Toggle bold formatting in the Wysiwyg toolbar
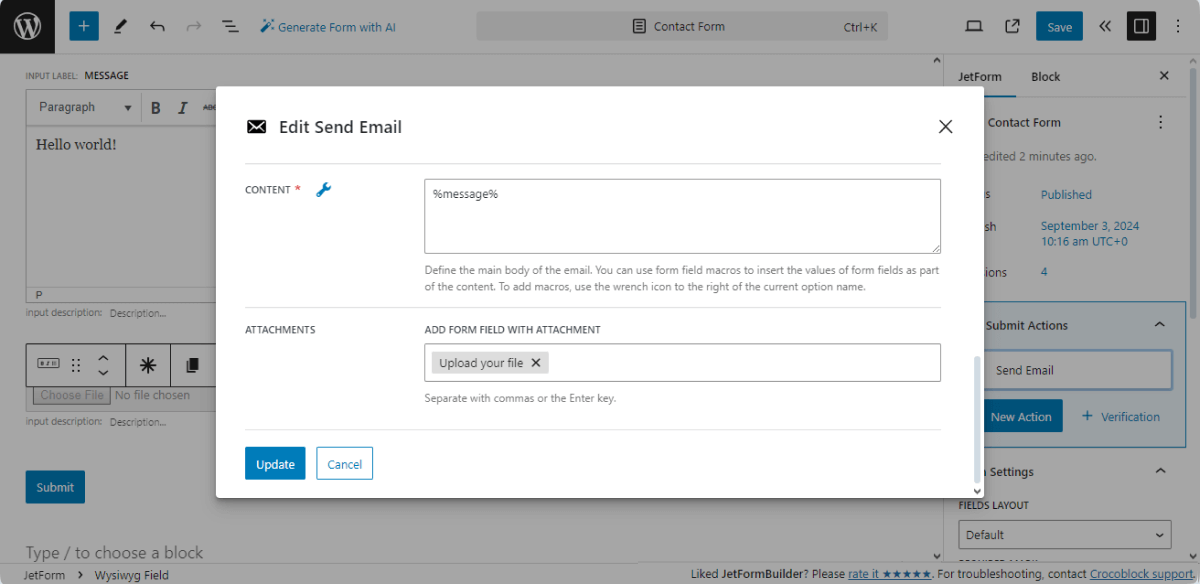Viewport: 1200px width, 584px height. [x=156, y=107]
